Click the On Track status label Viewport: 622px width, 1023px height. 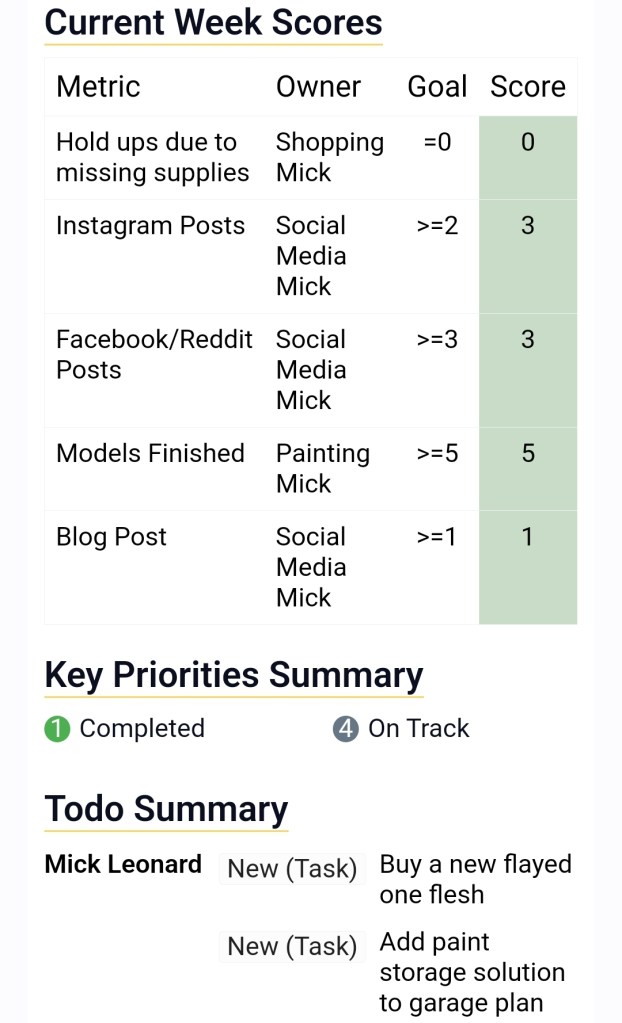point(418,729)
